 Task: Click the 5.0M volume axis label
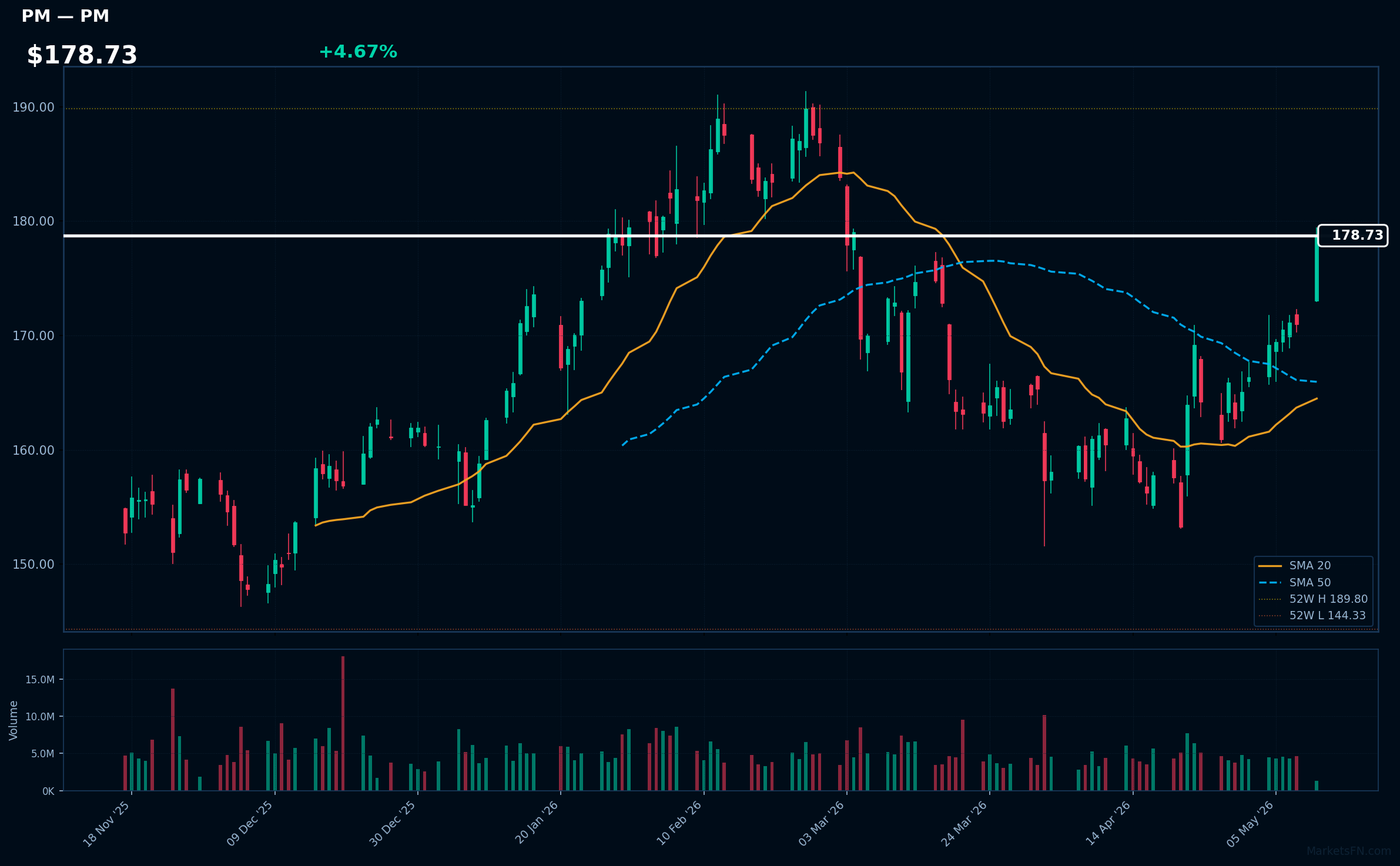42,754
